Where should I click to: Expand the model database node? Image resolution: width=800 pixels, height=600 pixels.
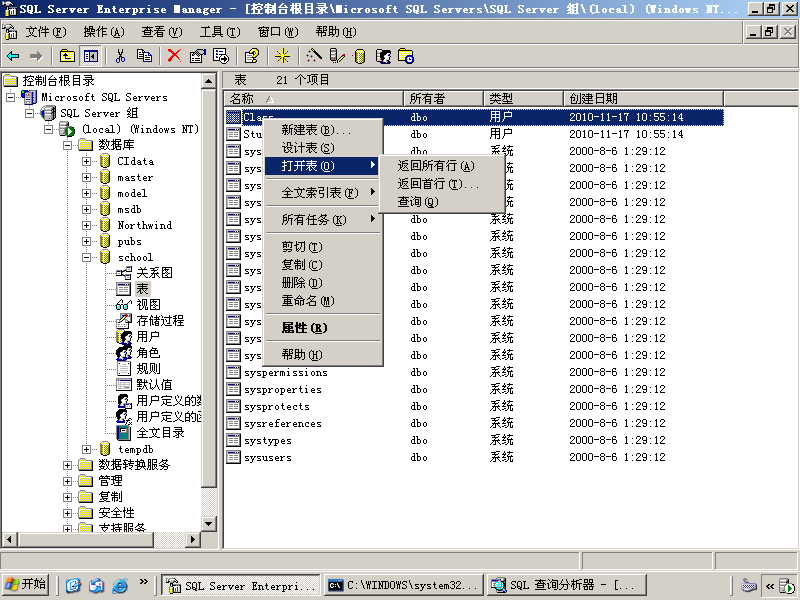click(87, 193)
